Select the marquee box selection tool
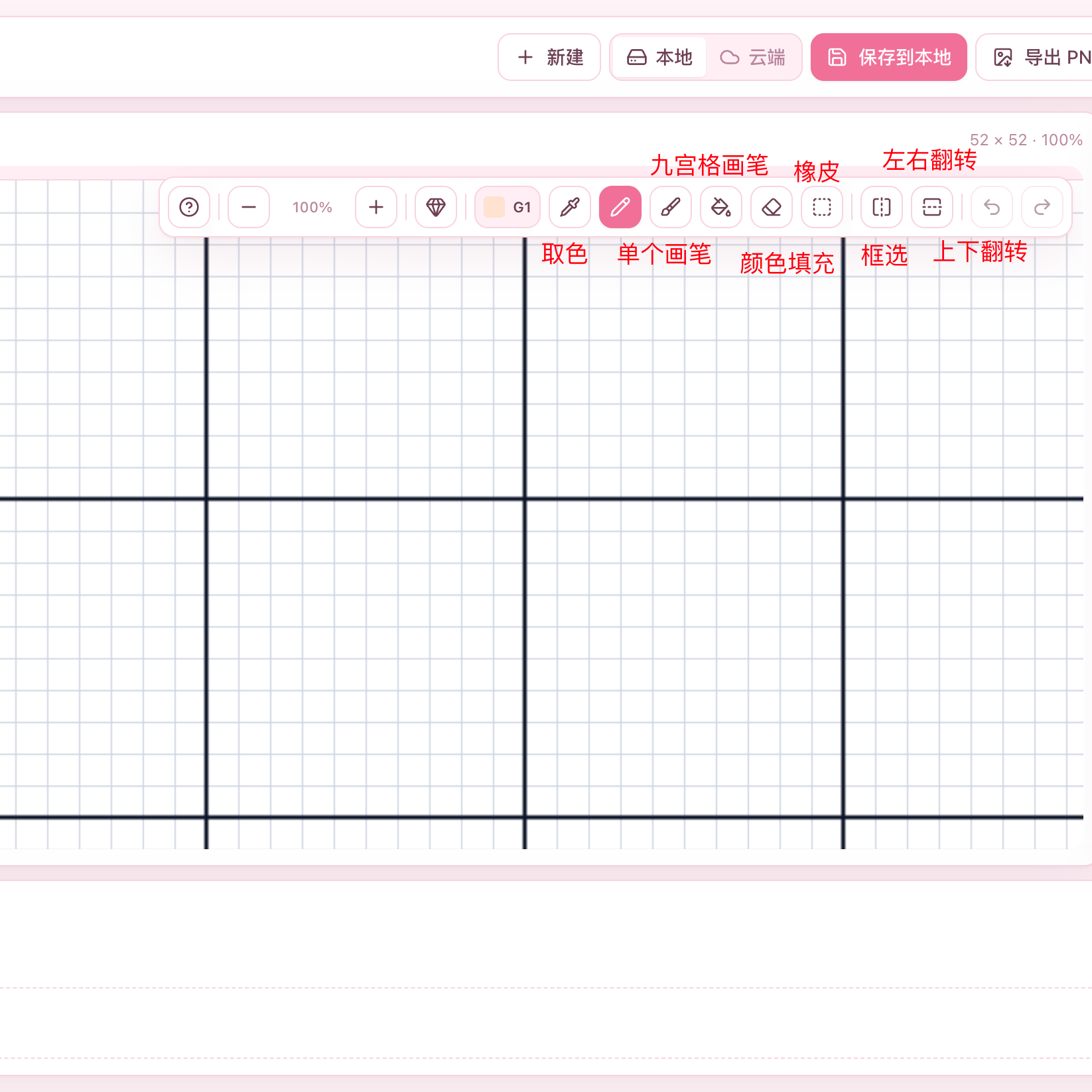Viewport: 1092px width, 1092px height. pyautogui.click(x=822, y=207)
